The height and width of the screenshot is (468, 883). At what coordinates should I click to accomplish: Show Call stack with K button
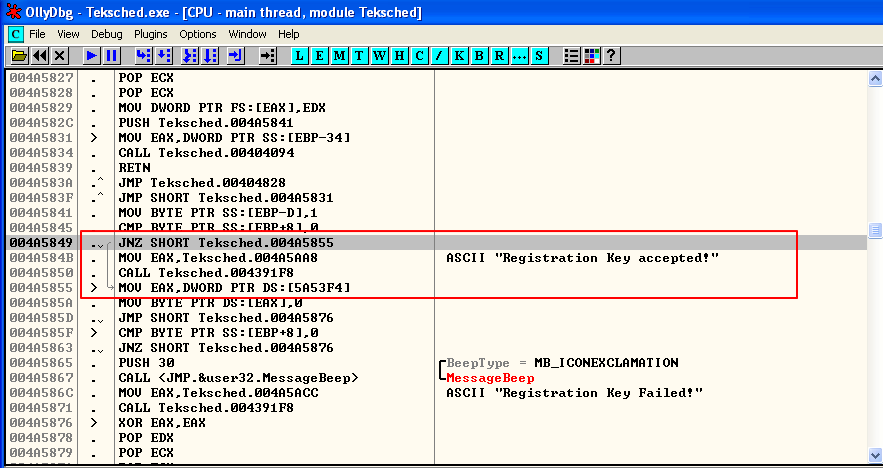pyautogui.click(x=459, y=55)
